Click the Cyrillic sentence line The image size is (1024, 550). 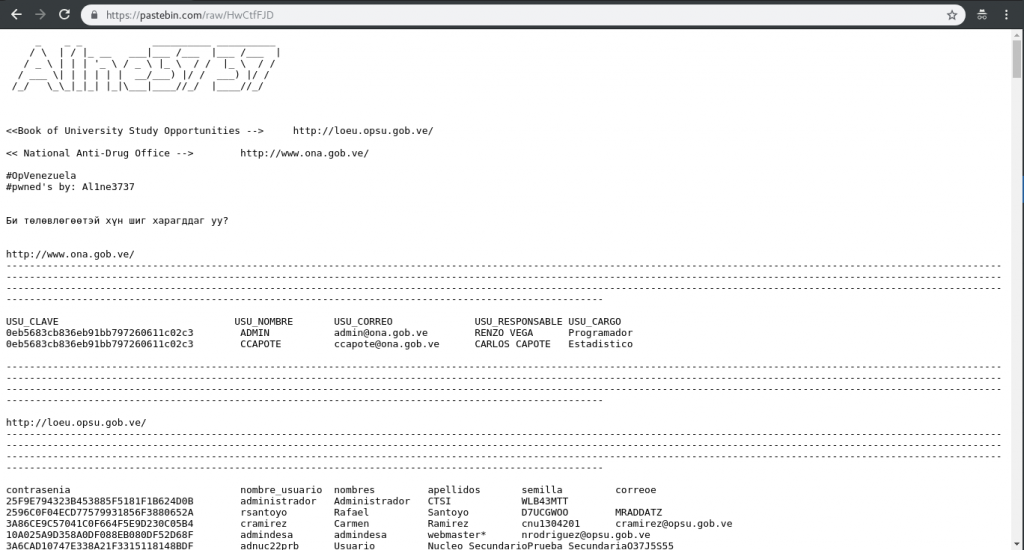tap(118, 221)
